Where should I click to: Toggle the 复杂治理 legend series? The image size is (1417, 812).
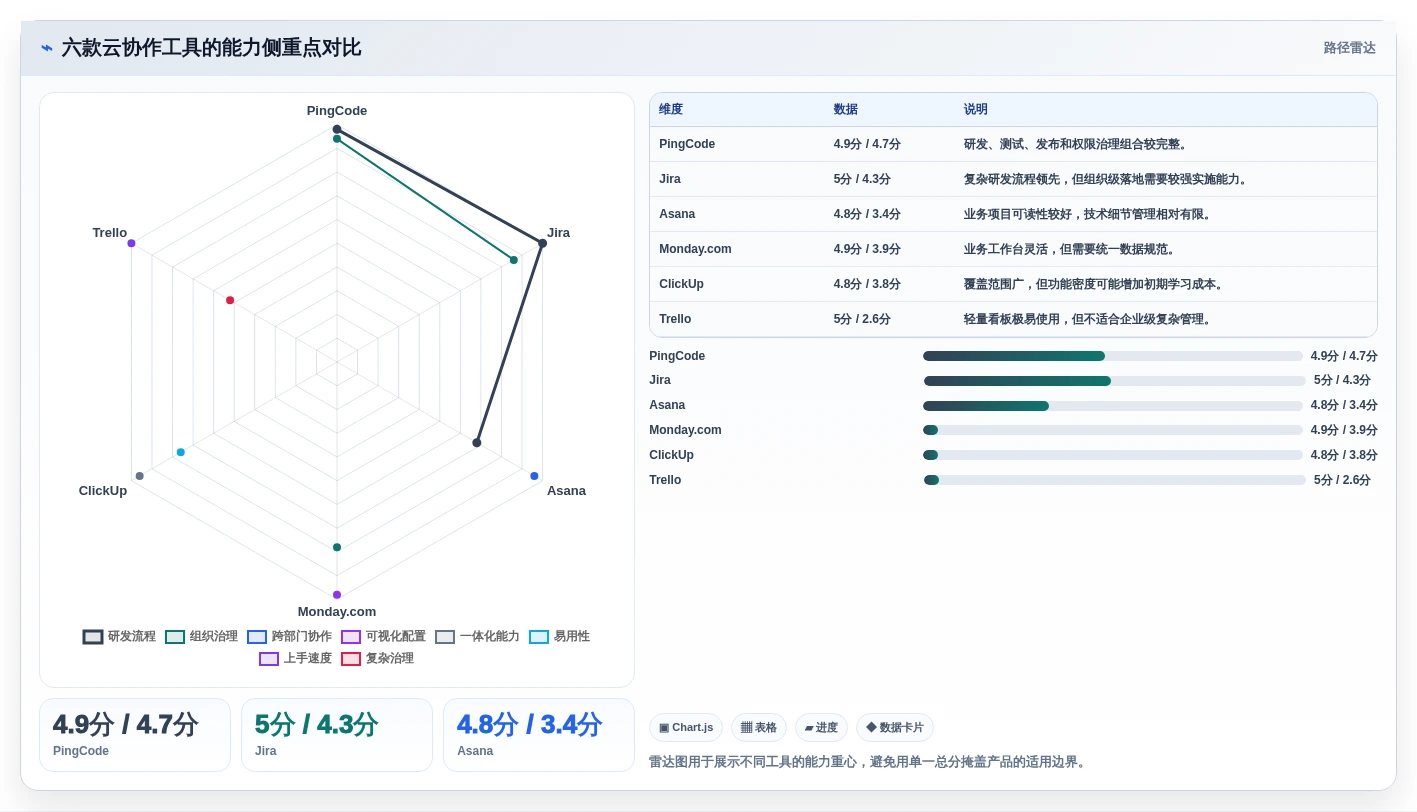(x=377, y=658)
